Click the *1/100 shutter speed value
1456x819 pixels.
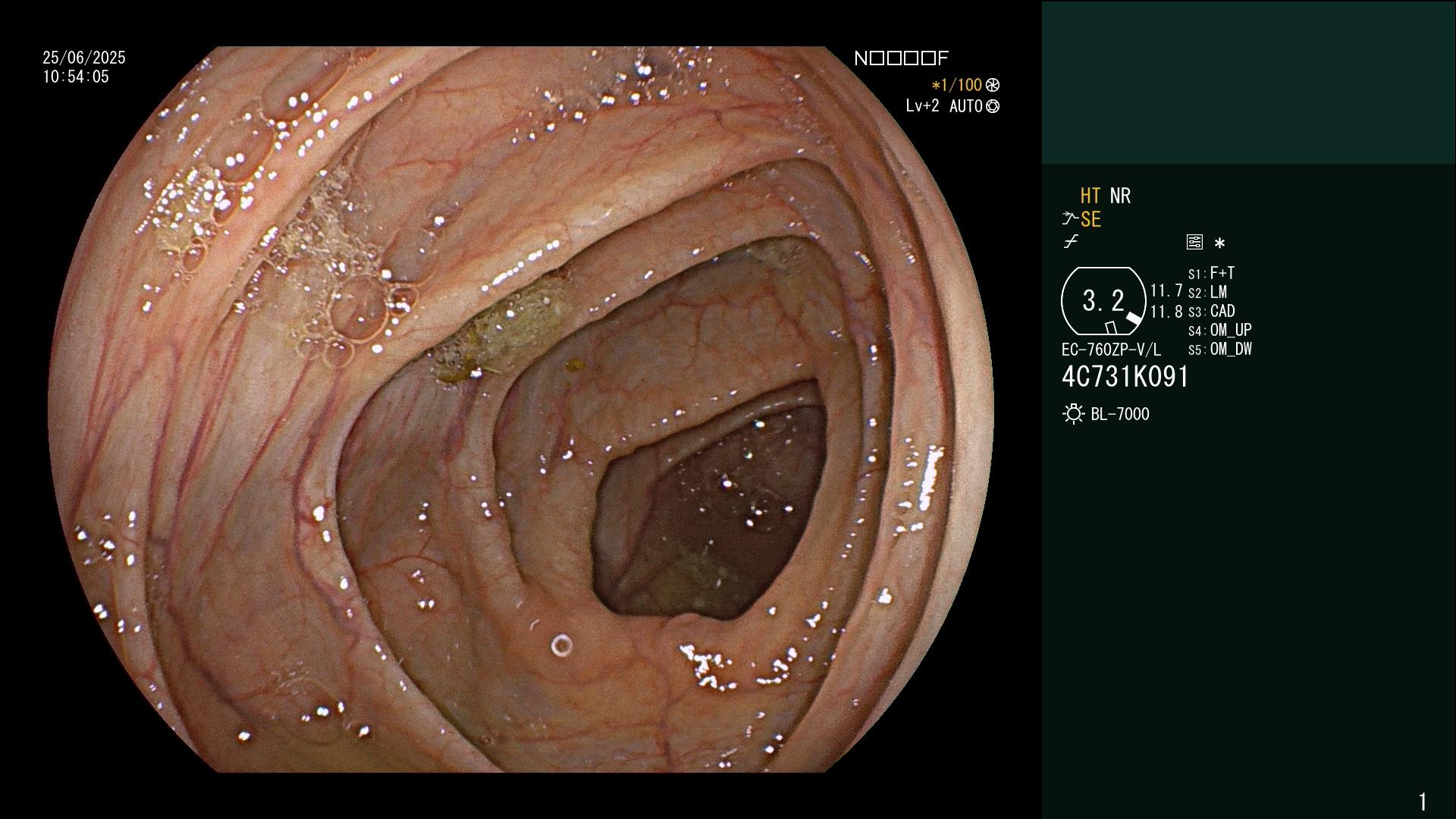956,85
